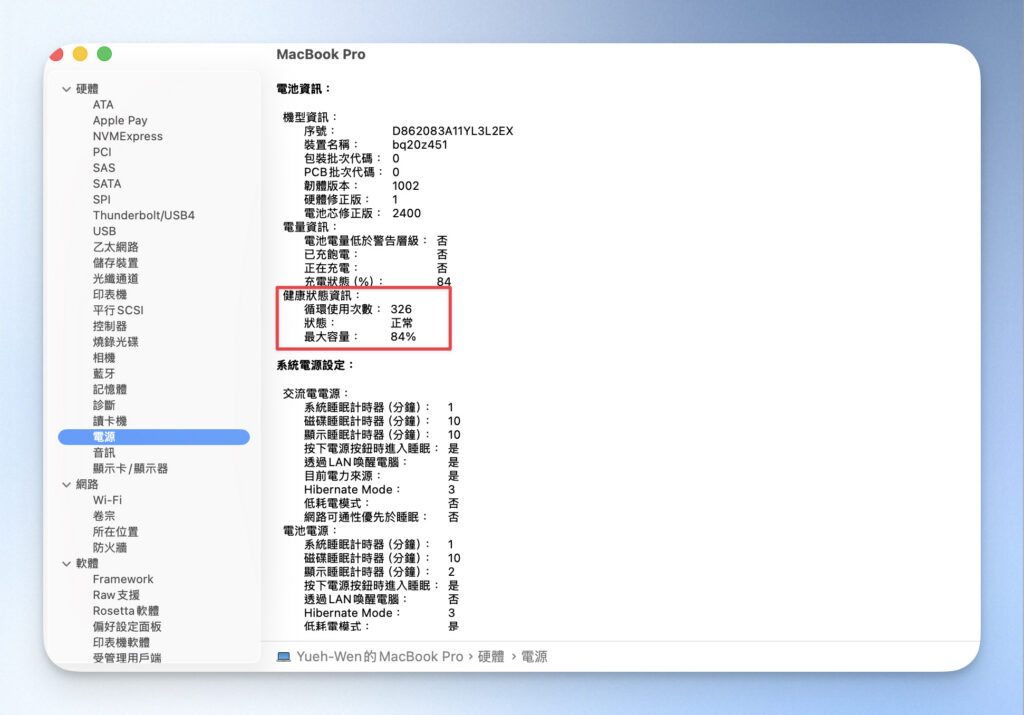The width and height of the screenshot is (1024, 715).
Task: Collapse the 硬體 section chevron
Action: [66, 89]
